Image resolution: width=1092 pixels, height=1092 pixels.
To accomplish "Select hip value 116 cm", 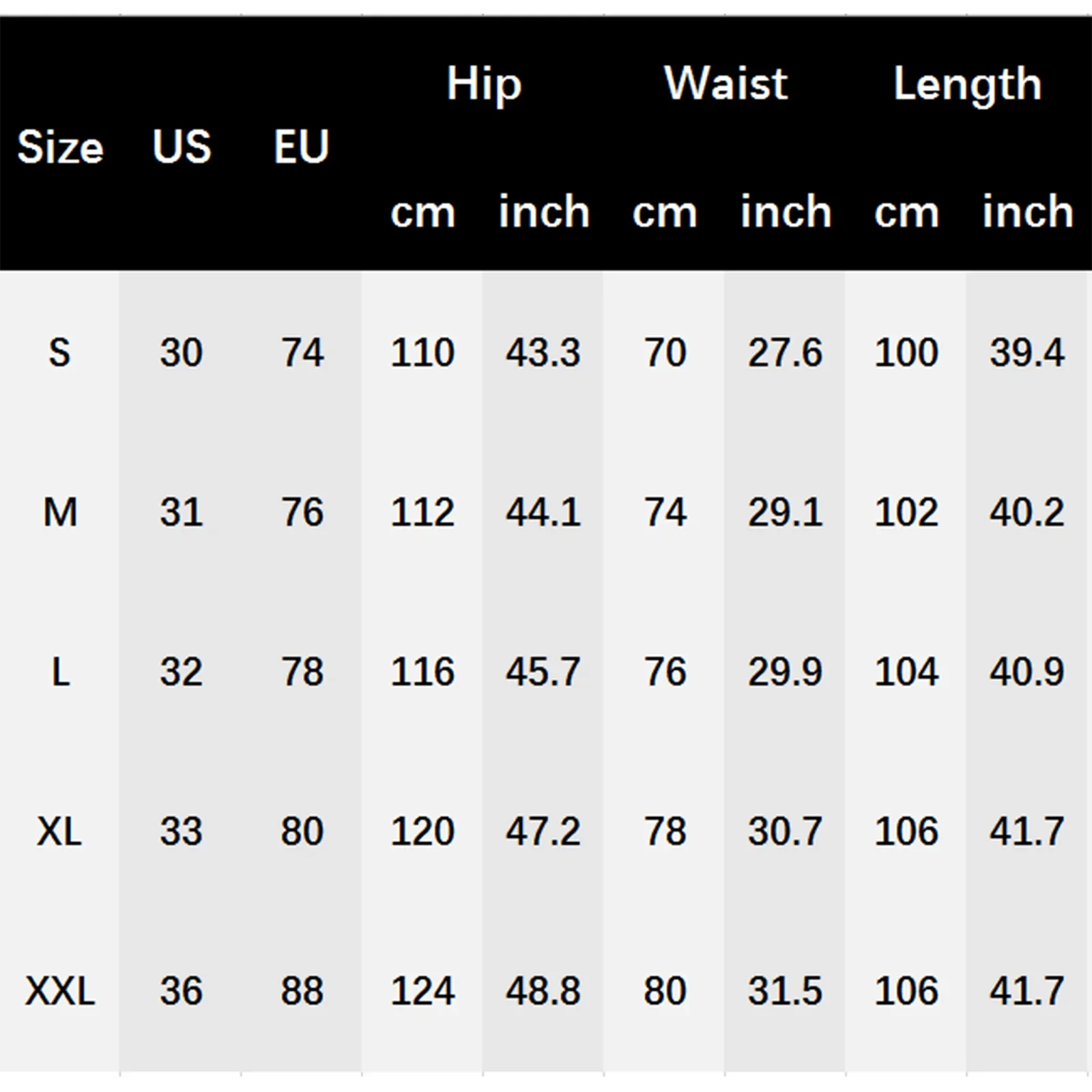I will tap(422, 672).
